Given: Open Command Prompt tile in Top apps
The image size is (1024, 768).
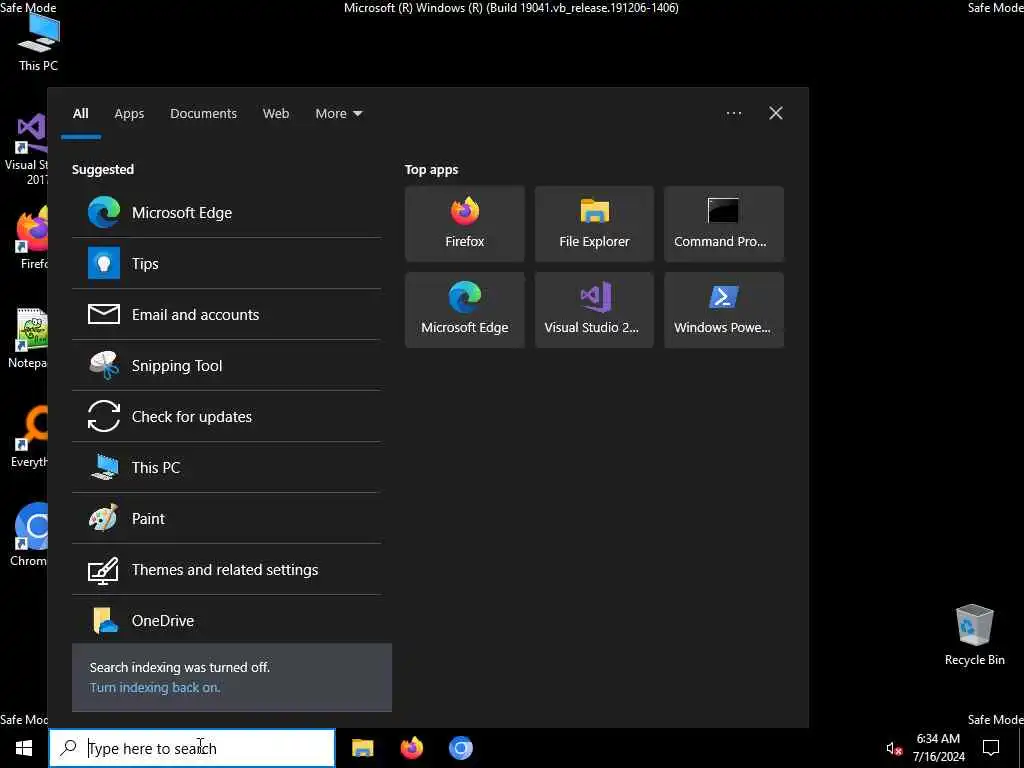Looking at the screenshot, I should pos(724,224).
